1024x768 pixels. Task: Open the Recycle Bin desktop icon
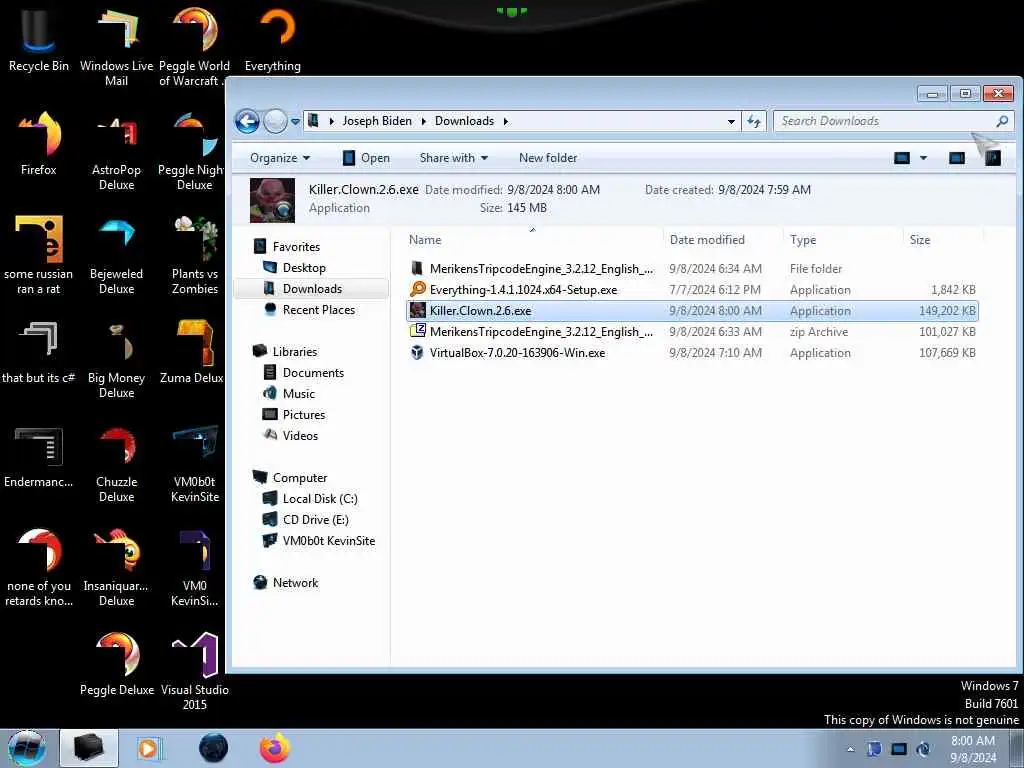click(38, 40)
